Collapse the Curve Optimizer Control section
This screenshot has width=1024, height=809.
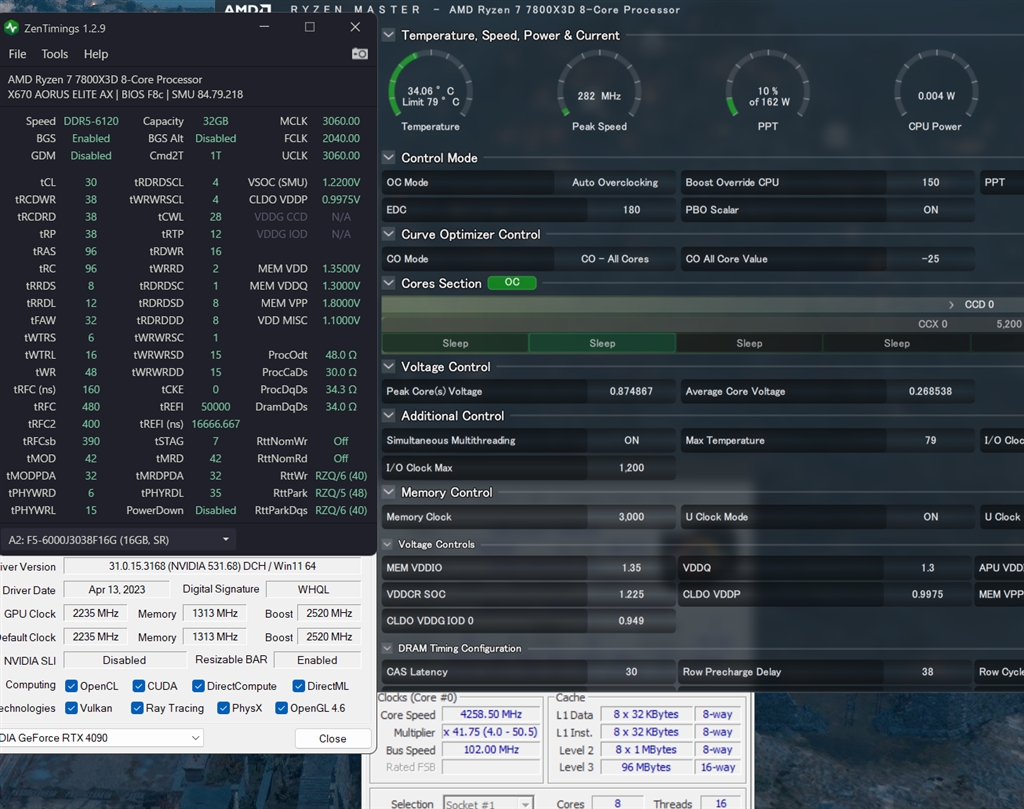(x=389, y=235)
